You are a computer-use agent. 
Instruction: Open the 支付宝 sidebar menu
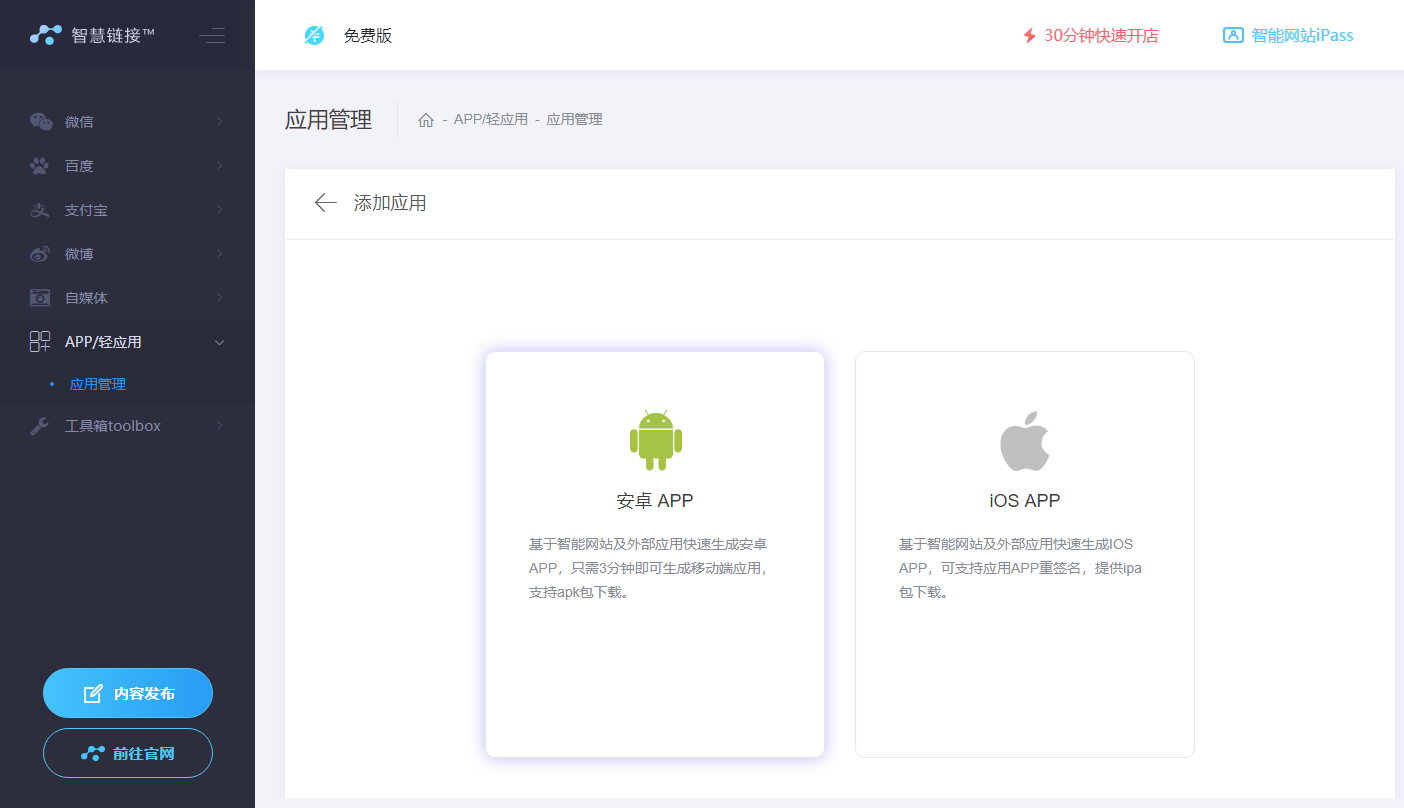(x=127, y=210)
